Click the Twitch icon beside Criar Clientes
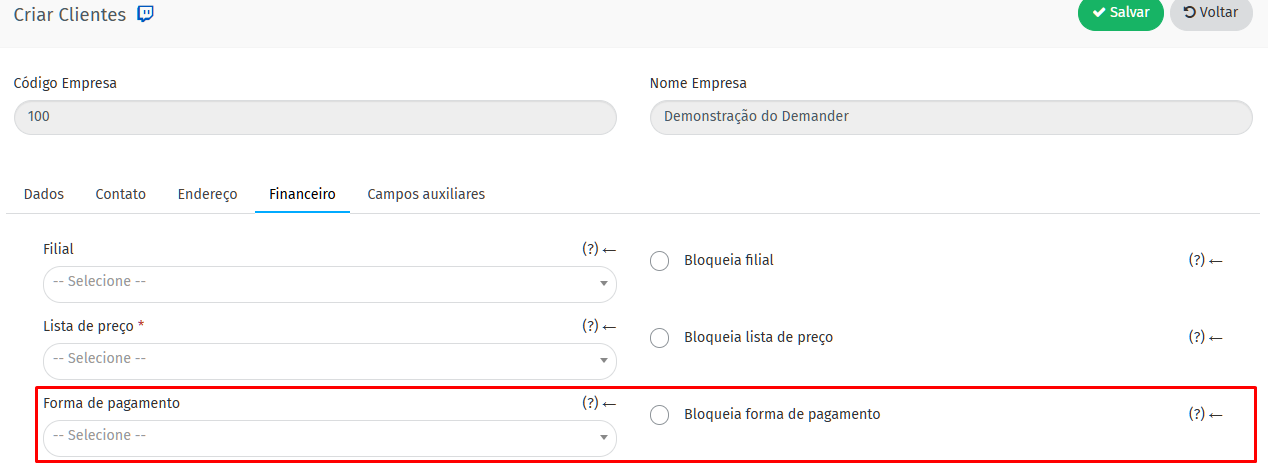The image size is (1268, 471). pyautogui.click(x=146, y=14)
